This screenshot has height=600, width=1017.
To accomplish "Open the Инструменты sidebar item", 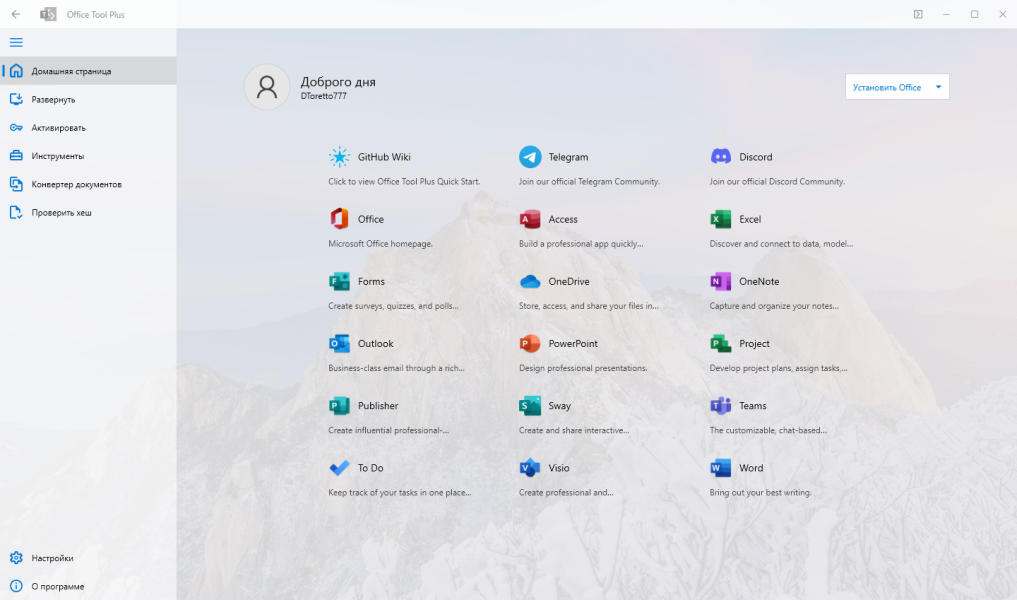I will [x=88, y=156].
